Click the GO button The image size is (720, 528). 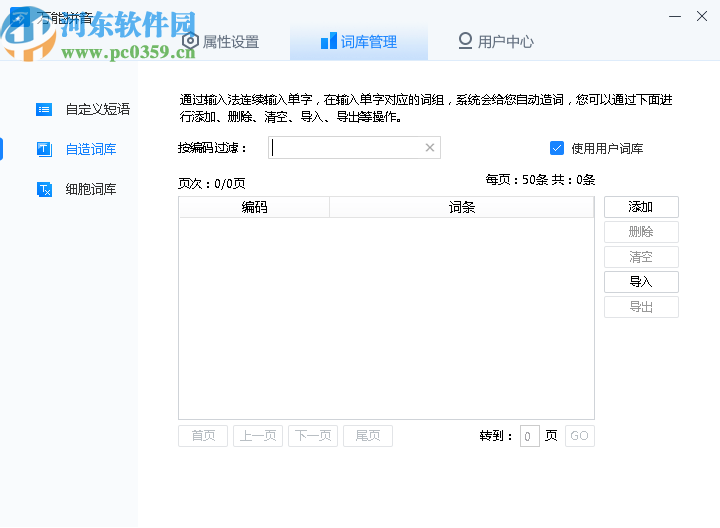pyautogui.click(x=579, y=436)
